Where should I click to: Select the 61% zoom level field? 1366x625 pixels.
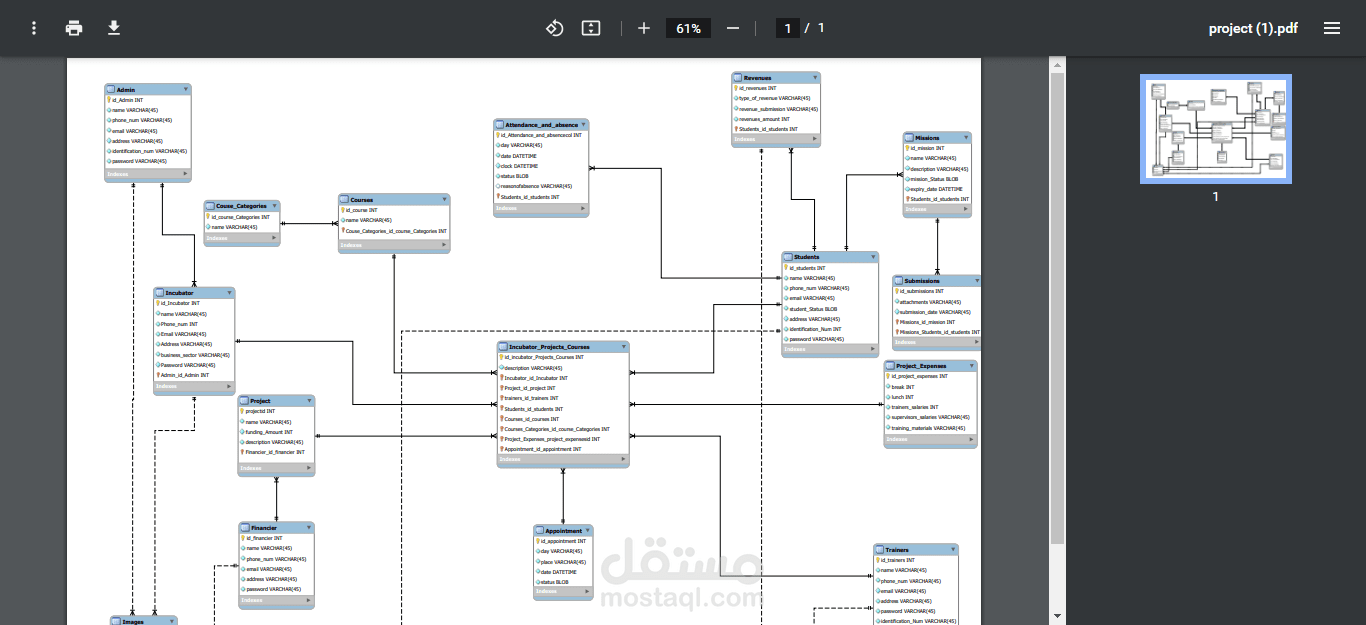(x=688, y=28)
